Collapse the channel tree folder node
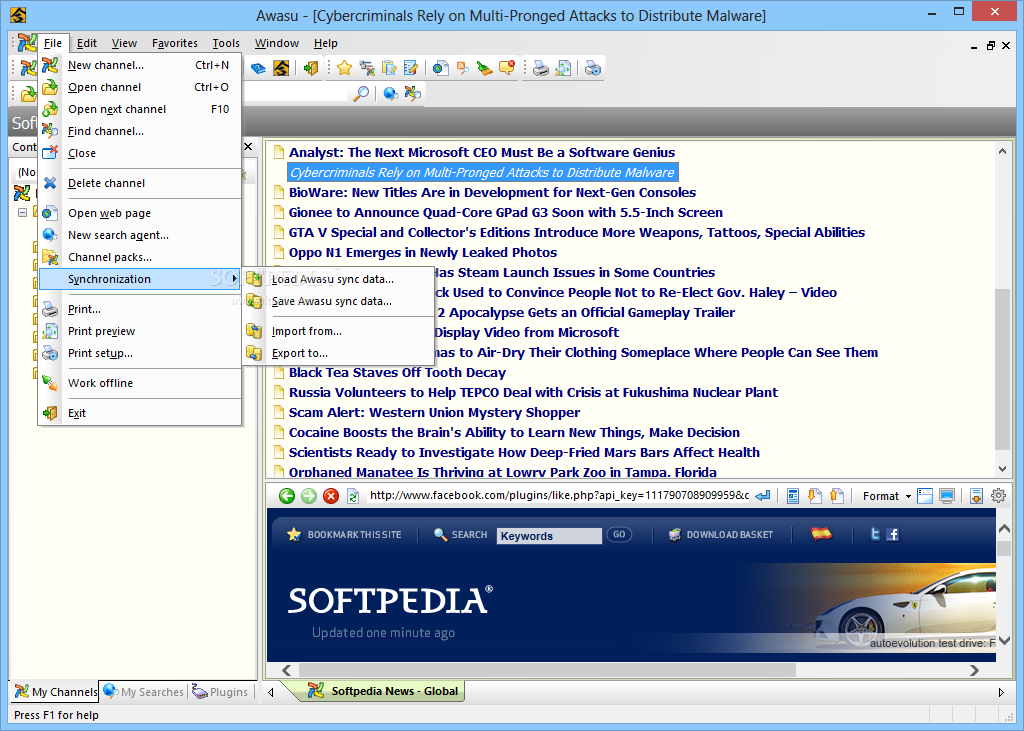Screen dimensions: 1024x731 pos(22,212)
